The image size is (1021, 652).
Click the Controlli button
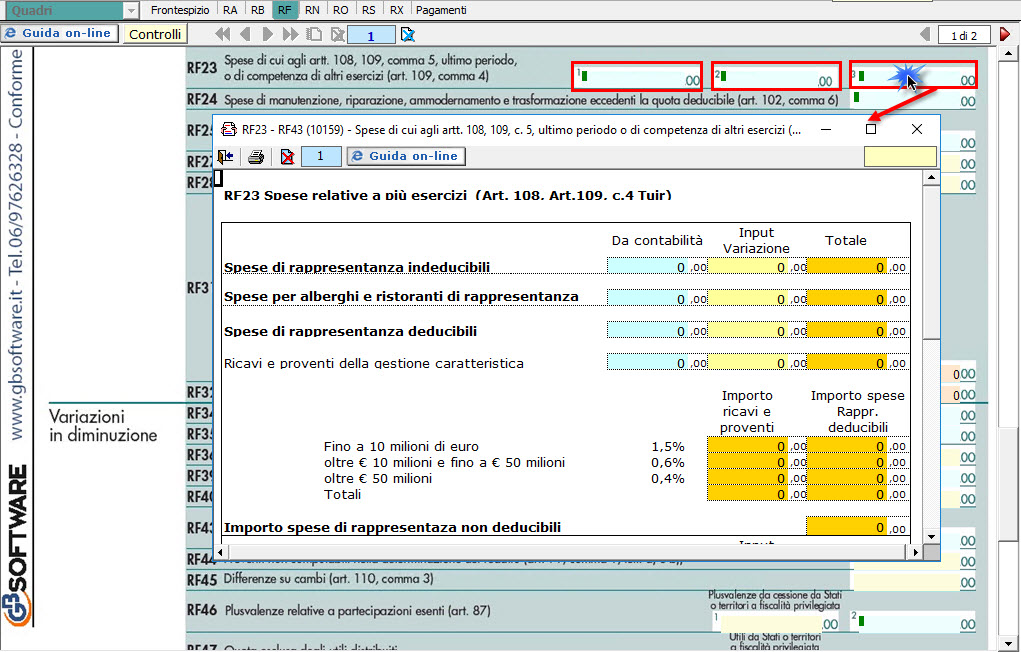coord(155,35)
